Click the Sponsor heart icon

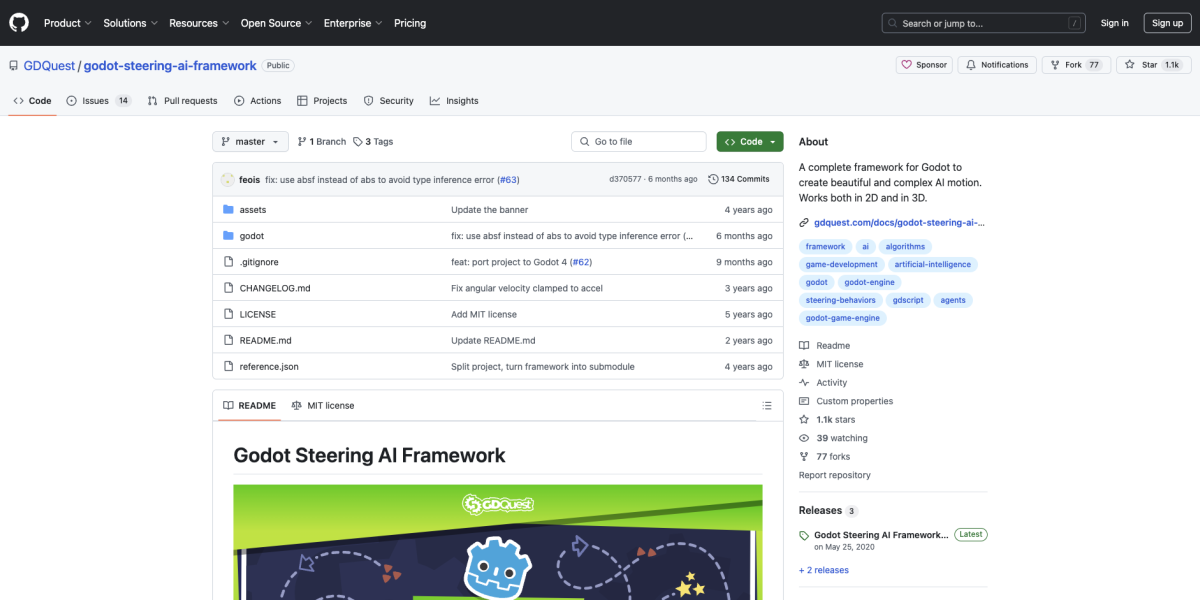pyautogui.click(x=908, y=64)
